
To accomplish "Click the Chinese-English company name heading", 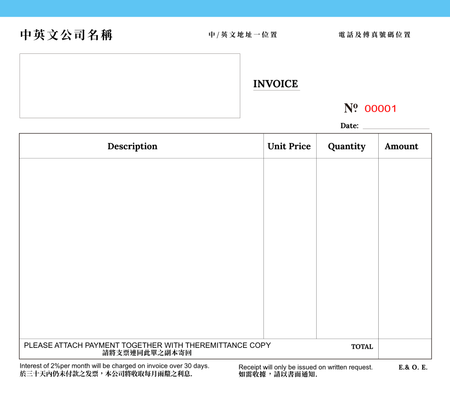I will (66, 35).
